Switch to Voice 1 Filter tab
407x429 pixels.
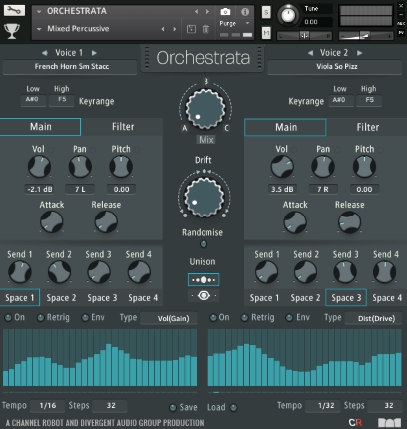coord(123,127)
